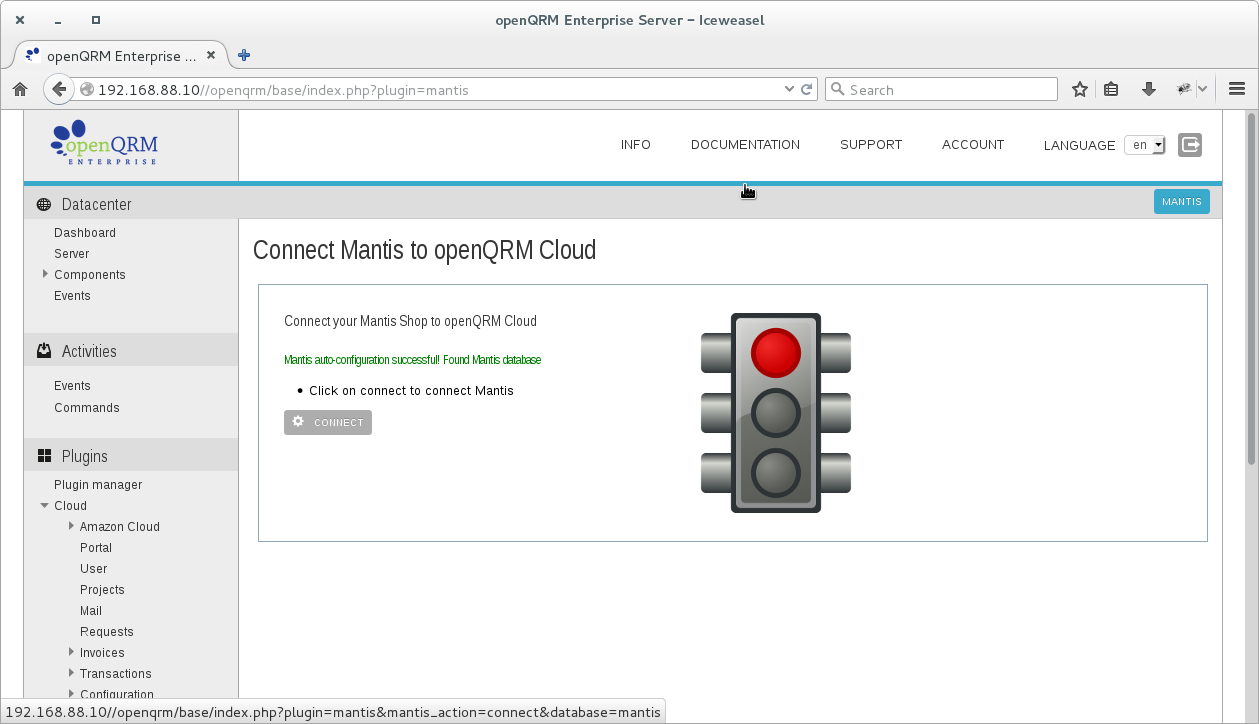Expand the Amazon Cloud submenu

[71, 526]
